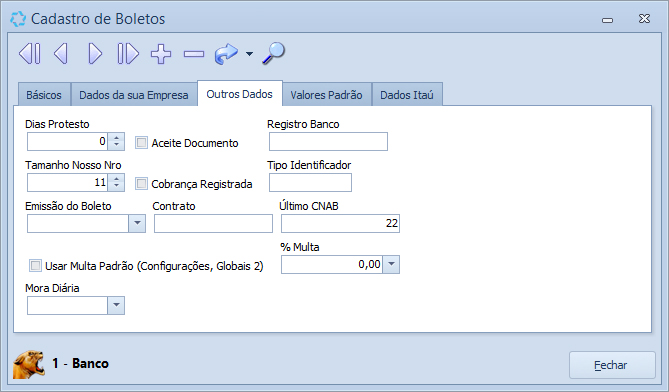Click the Mora Diária combo field

(x=67, y=305)
